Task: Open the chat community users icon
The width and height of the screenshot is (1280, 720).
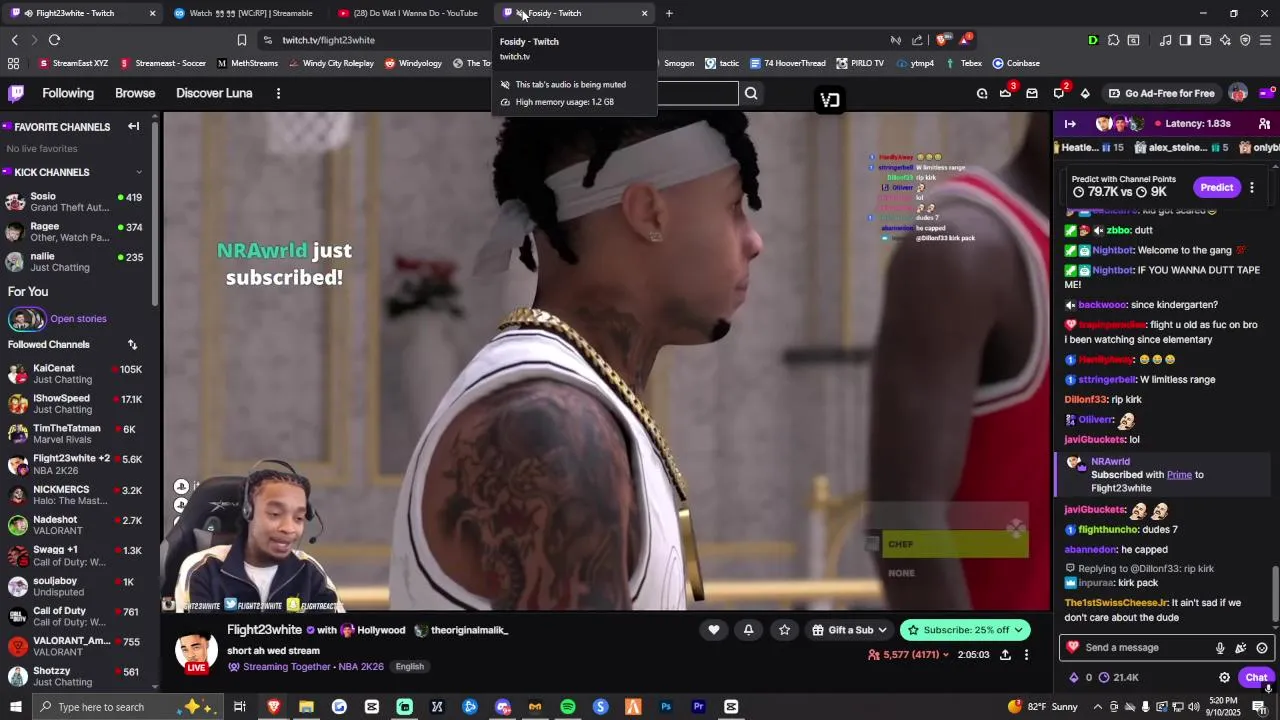Action: click(1264, 123)
